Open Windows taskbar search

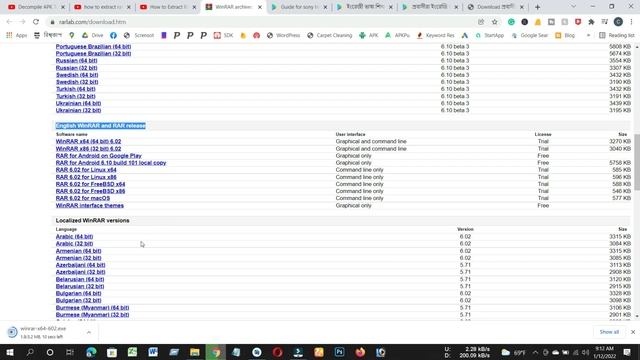[30, 352]
